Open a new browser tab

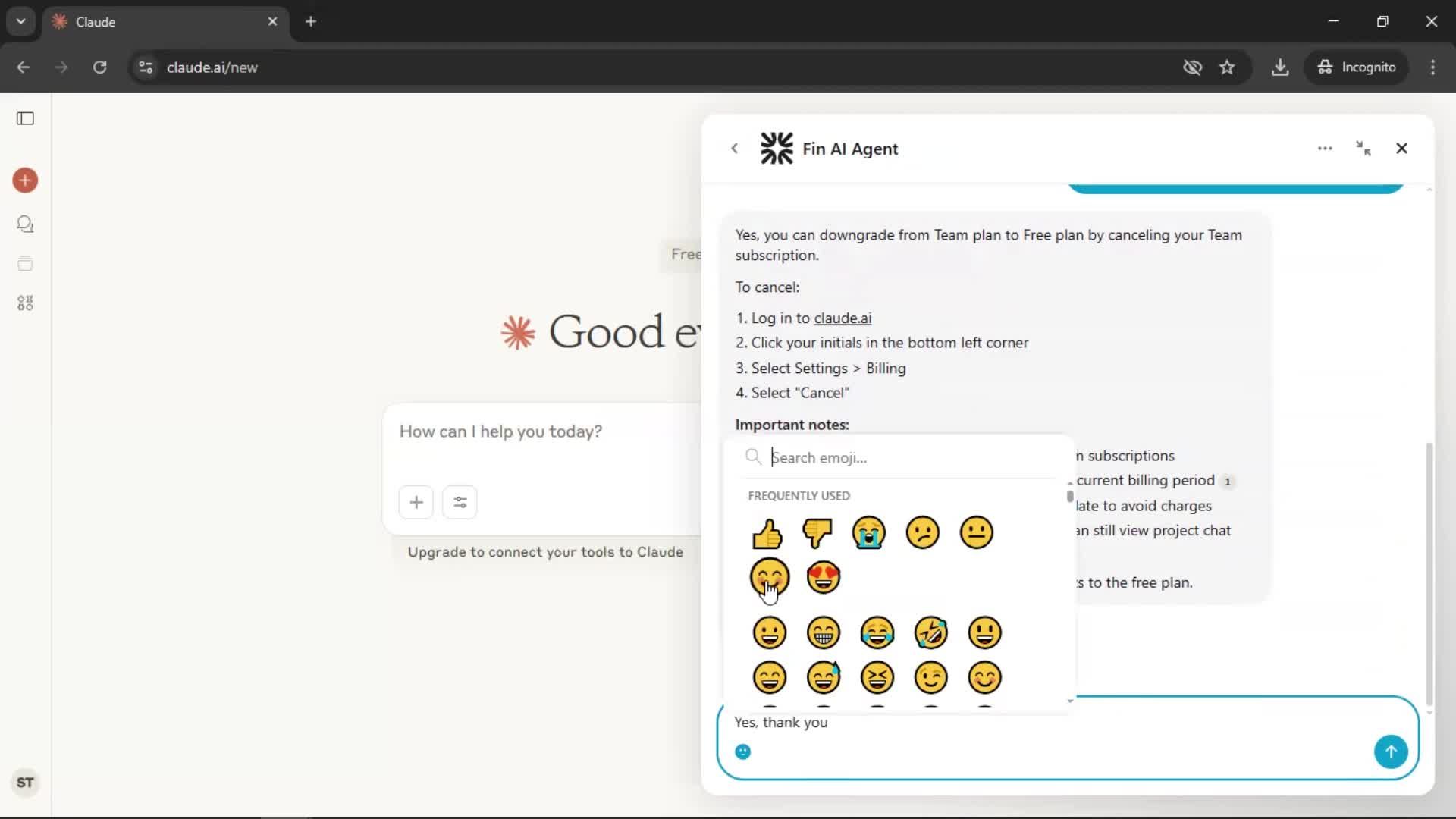310,21
